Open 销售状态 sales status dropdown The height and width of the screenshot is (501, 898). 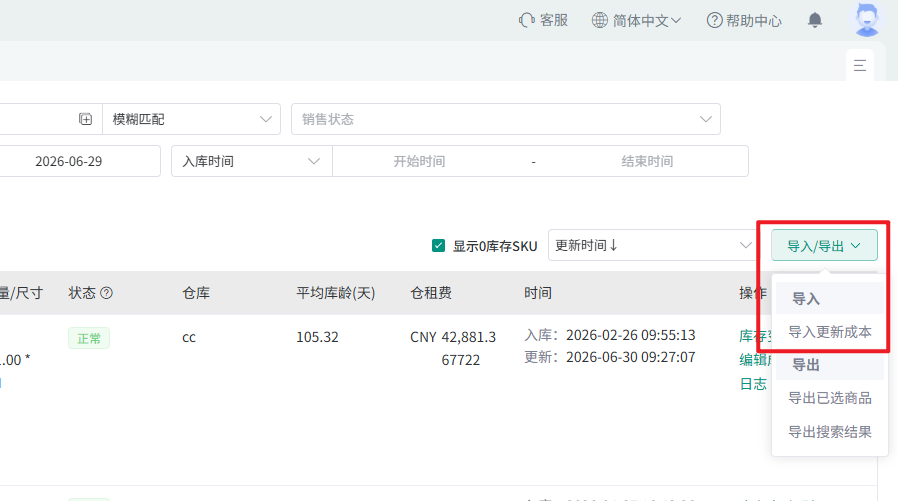(506, 119)
